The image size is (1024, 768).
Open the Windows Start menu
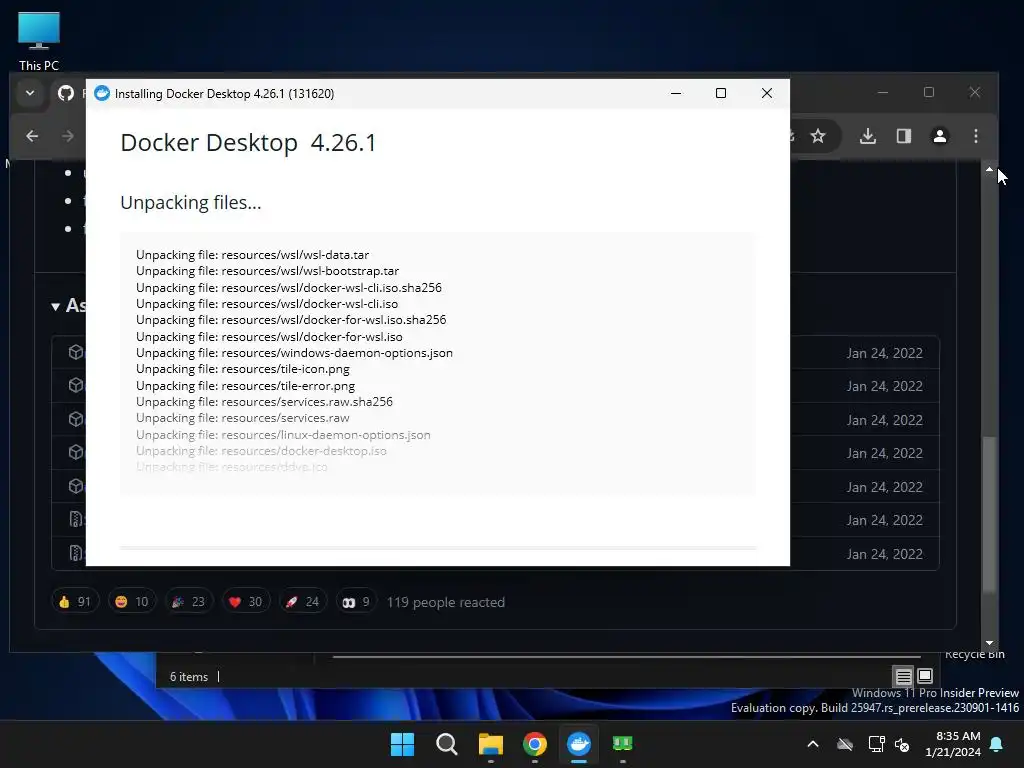[x=402, y=744]
